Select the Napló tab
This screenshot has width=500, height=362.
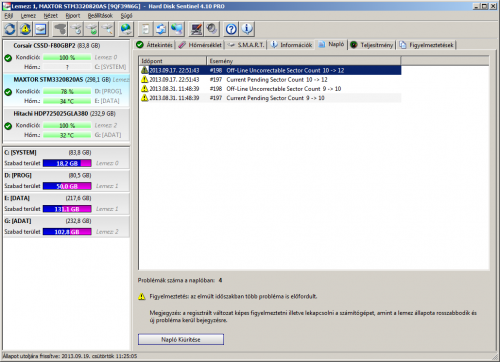pyautogui.click(x=332, y=44)
